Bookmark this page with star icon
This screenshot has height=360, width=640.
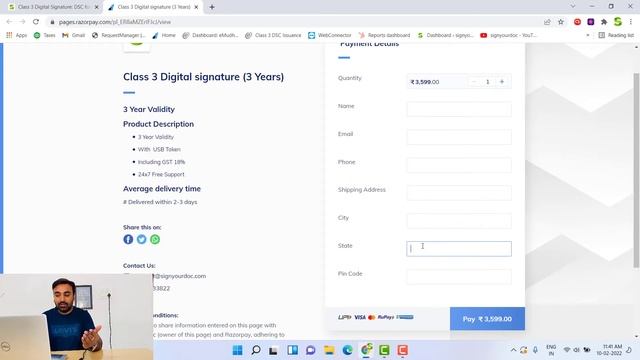coord(561,22)
